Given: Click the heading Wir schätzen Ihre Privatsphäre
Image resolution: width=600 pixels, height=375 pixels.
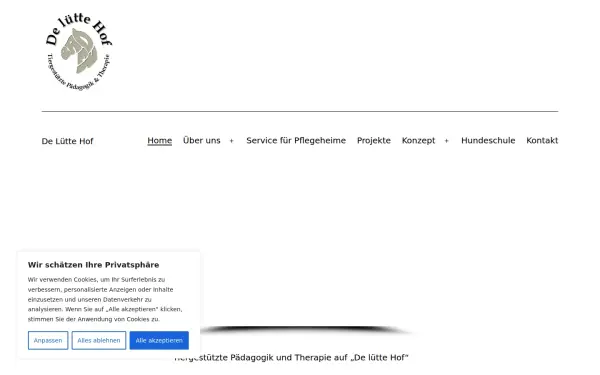Looking at the screenshot, I should [x=93, y=265].
